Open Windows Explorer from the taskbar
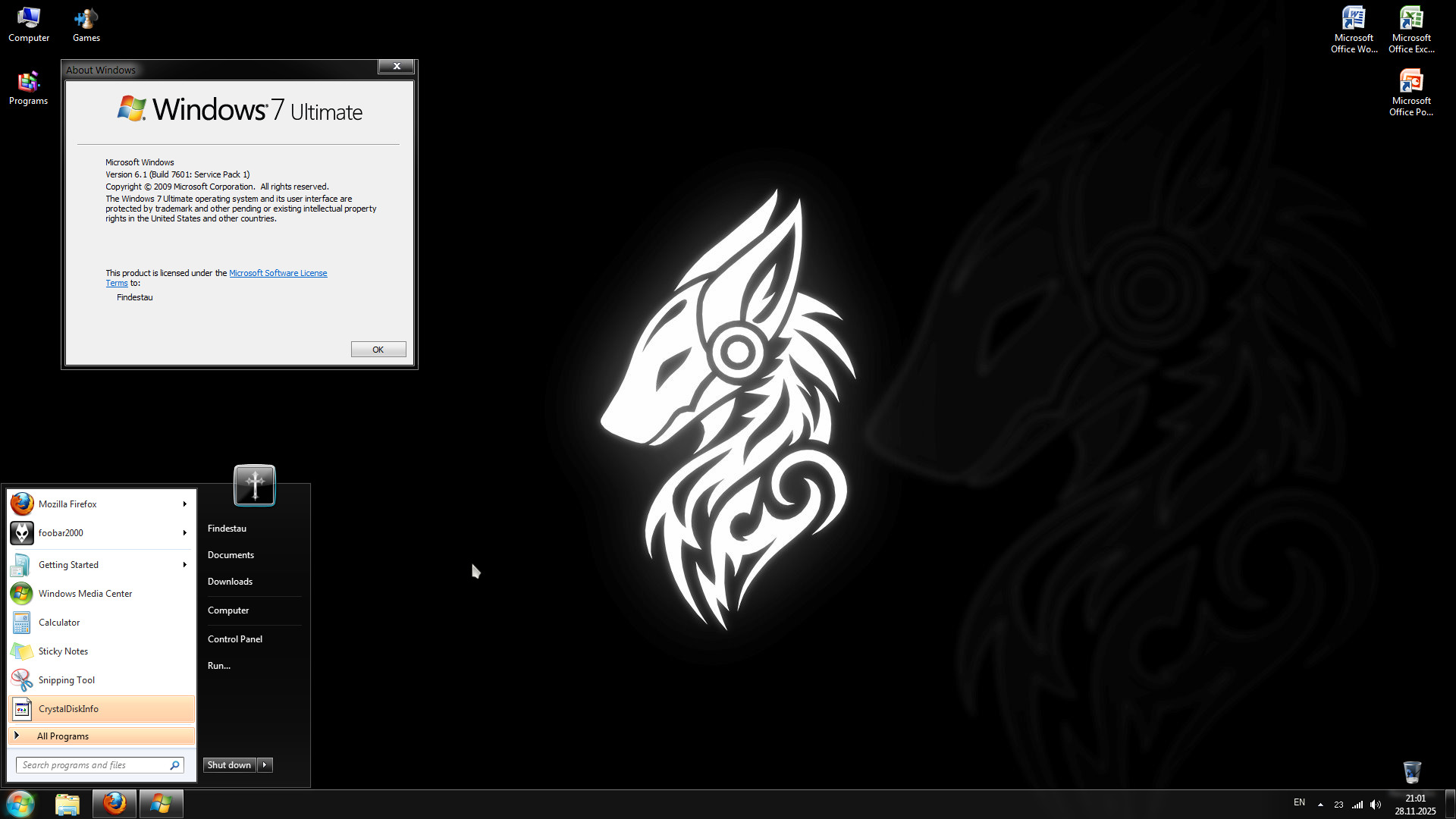Screen dimensions: 1456x819 [67, 803]
